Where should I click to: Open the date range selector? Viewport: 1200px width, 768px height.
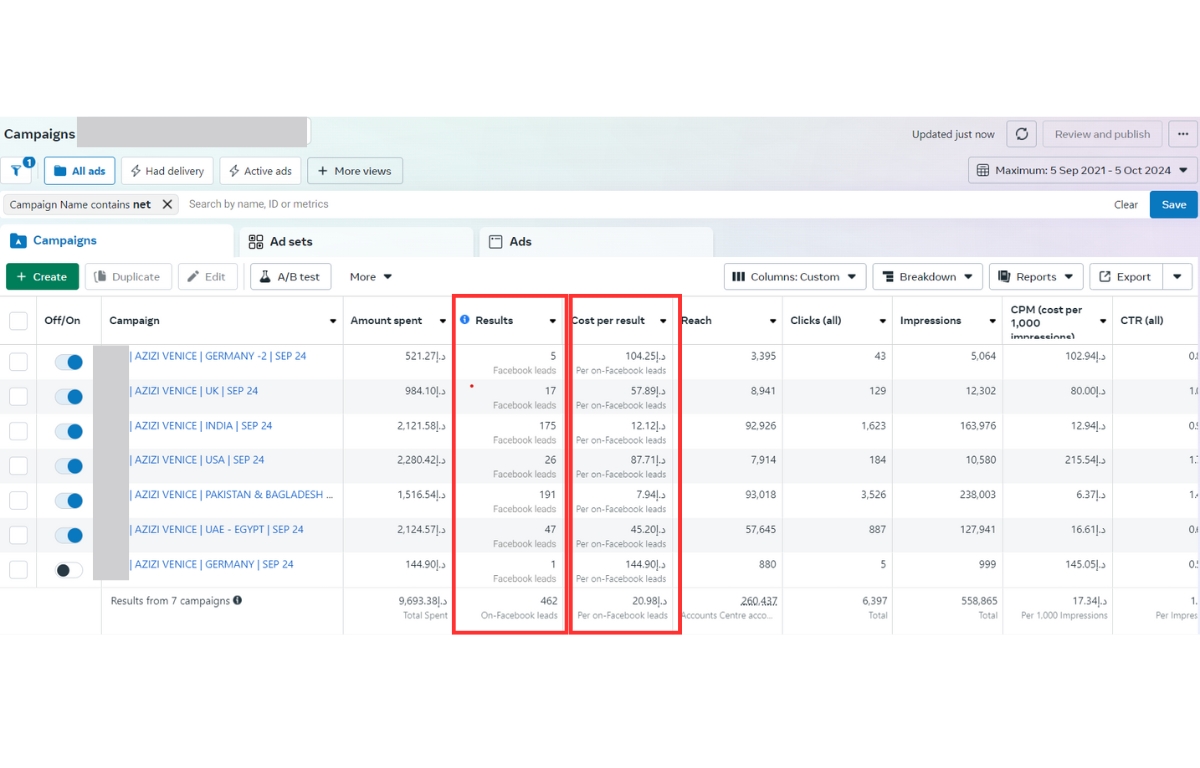(1082, 171)
